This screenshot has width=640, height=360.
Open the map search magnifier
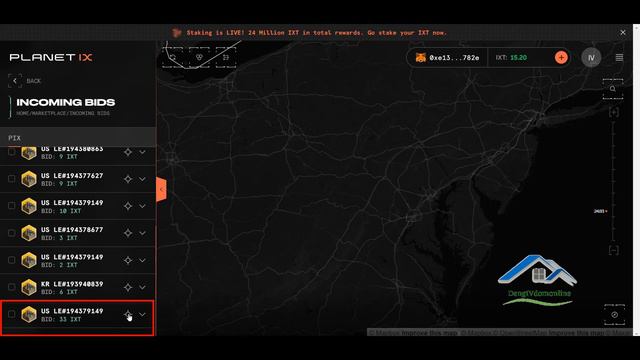coord(613,89)
